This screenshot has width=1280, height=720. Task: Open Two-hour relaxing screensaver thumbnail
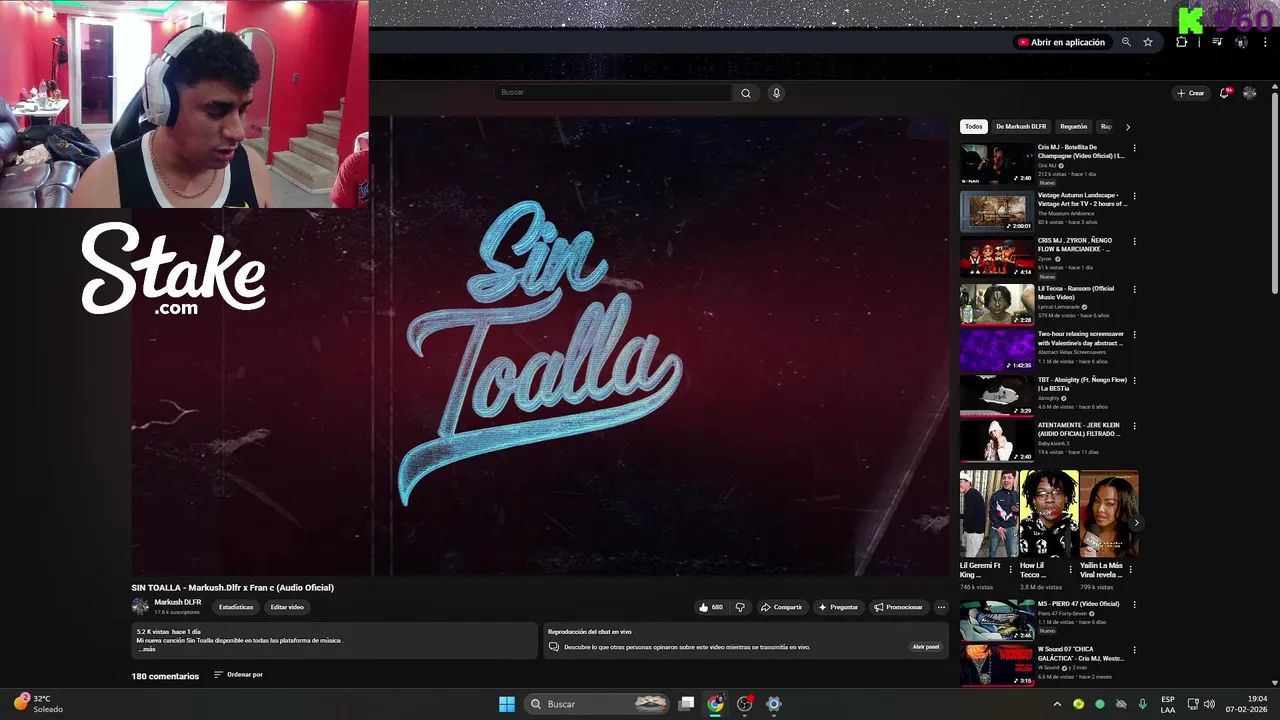pyautogui.click(x=997, y=350)
